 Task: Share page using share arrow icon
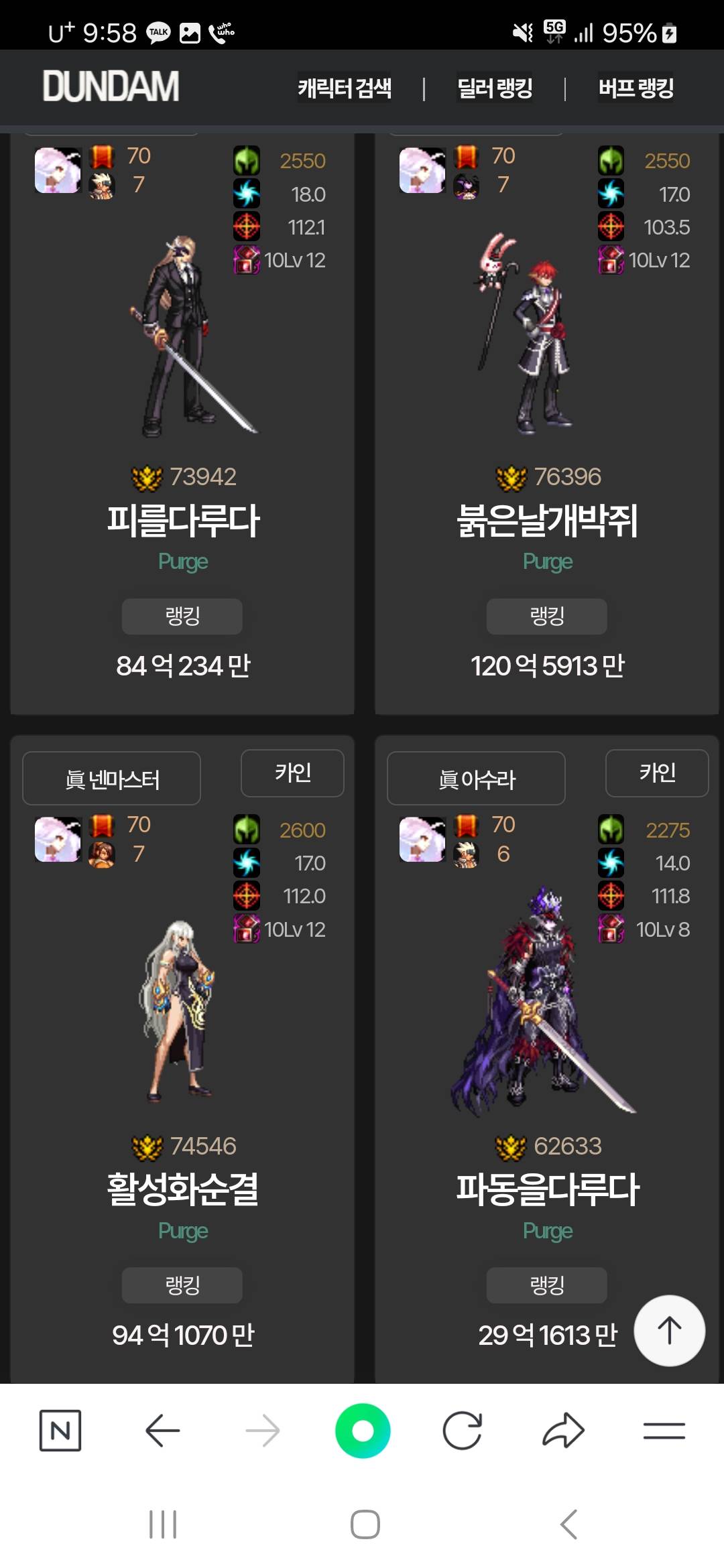click(x=563, y=1431)
